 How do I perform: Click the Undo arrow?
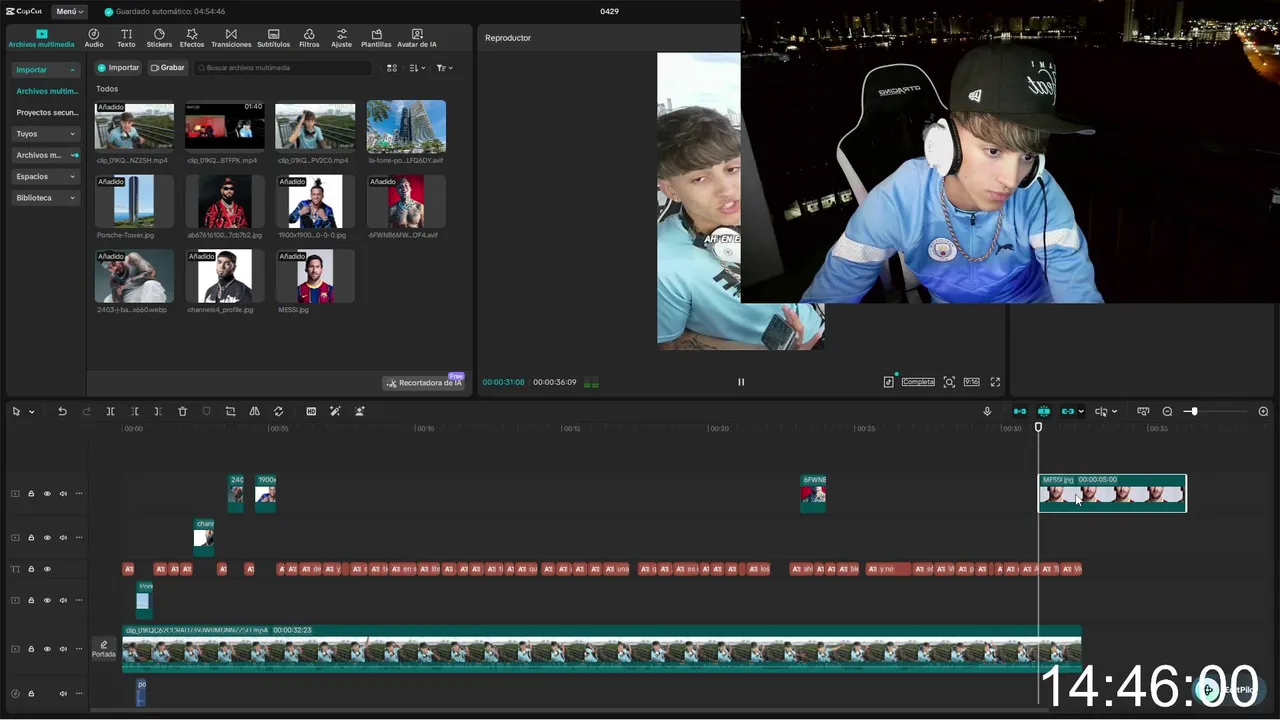(62, 412)
